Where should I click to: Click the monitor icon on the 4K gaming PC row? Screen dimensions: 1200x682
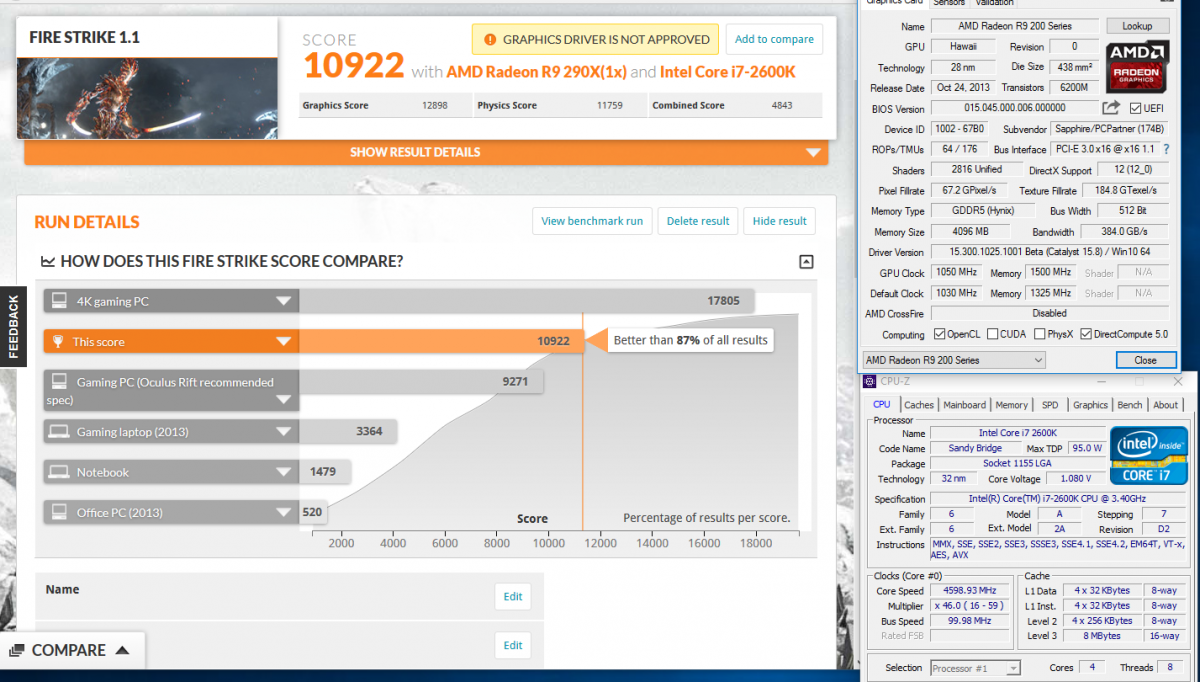[59, 301]
